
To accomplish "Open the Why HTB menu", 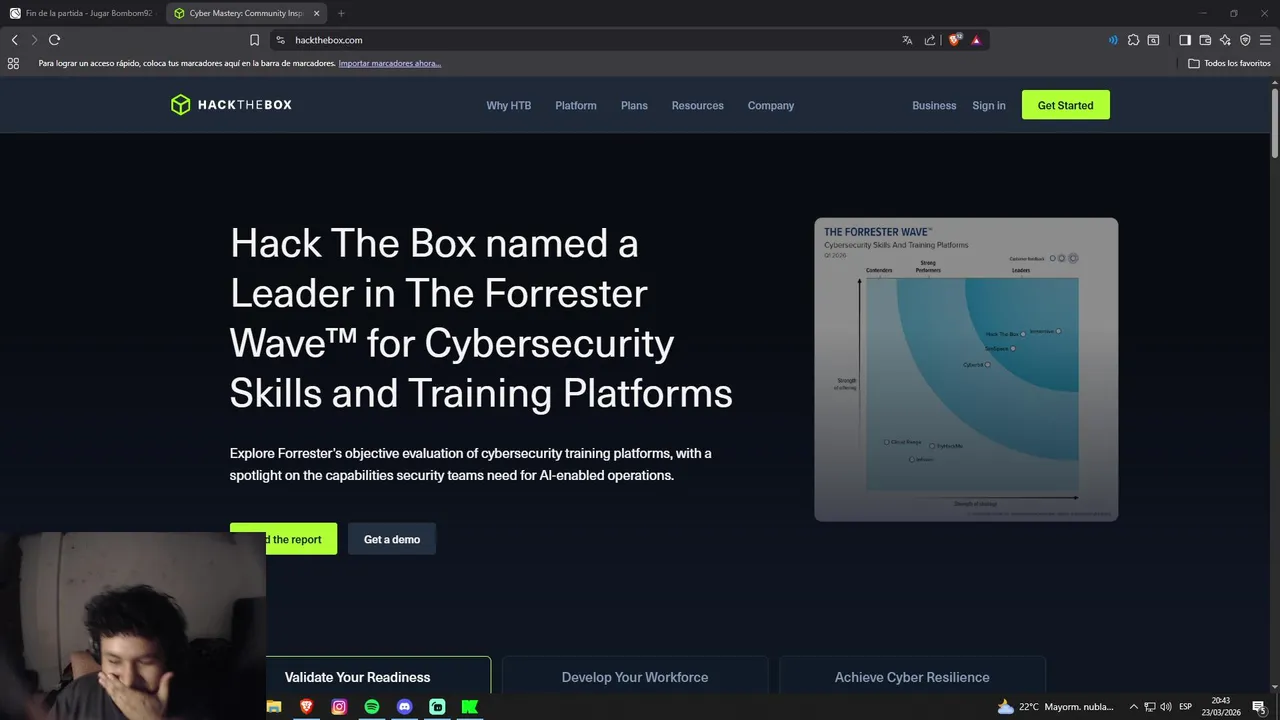I will [509, 105].
